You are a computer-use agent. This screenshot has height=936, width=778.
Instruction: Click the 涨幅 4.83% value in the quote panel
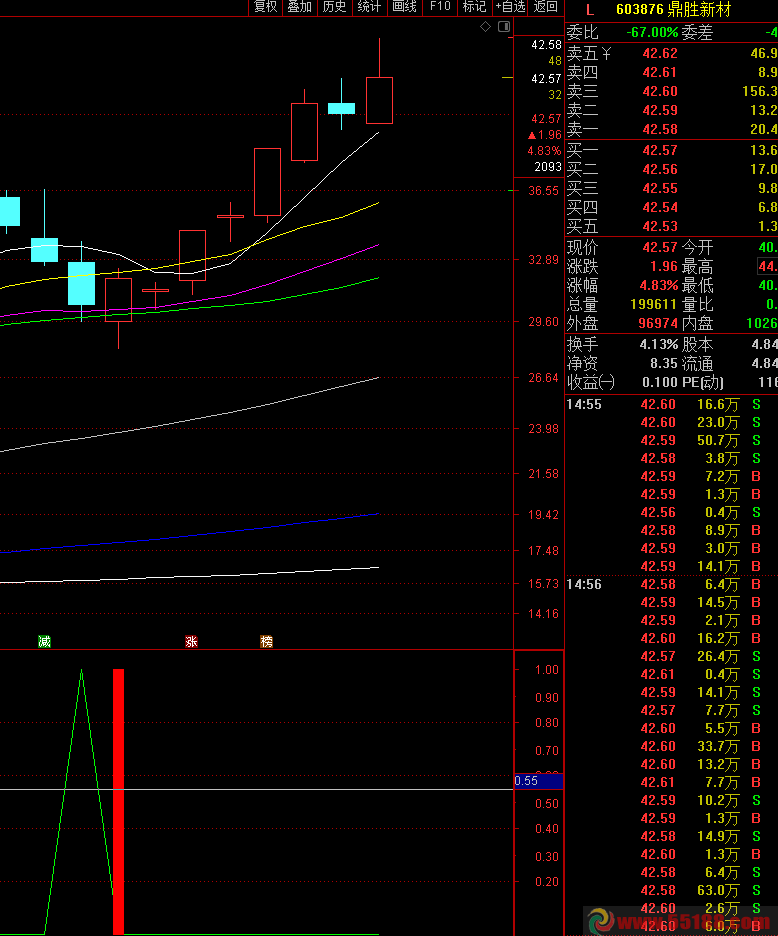click(659, 286)
